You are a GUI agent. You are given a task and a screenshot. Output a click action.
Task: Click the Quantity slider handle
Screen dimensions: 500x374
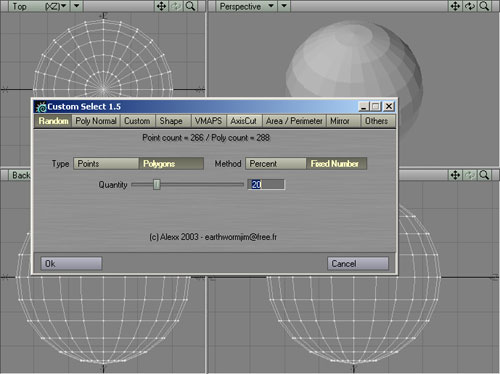[x=157, y=184]
